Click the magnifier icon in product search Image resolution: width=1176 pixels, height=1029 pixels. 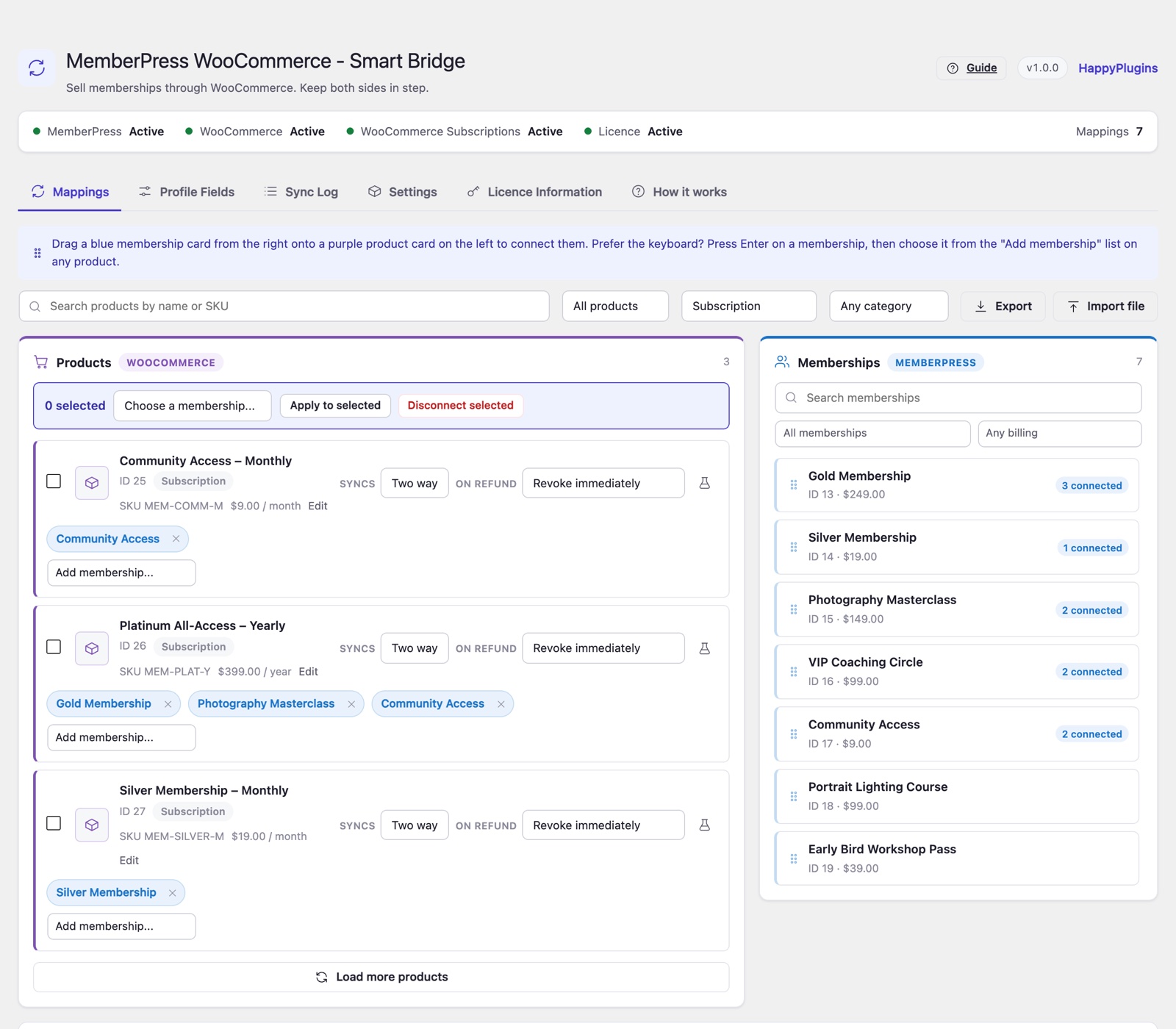[35, 306]
